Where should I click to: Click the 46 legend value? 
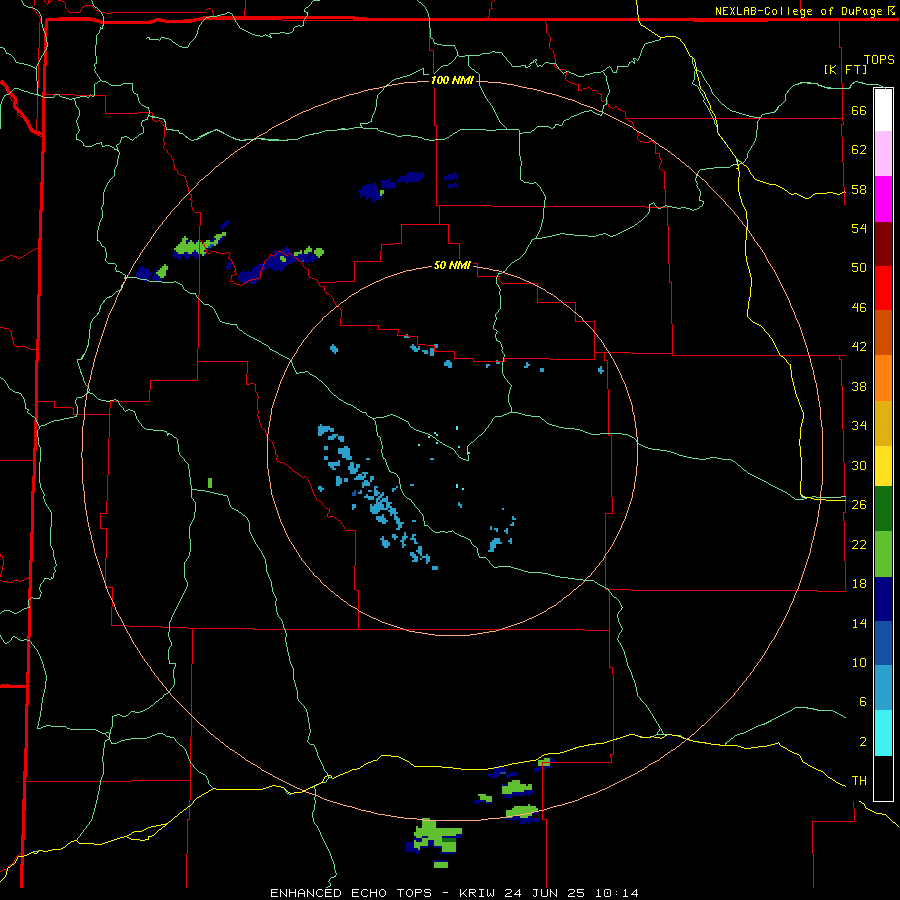tap(859, 307)
